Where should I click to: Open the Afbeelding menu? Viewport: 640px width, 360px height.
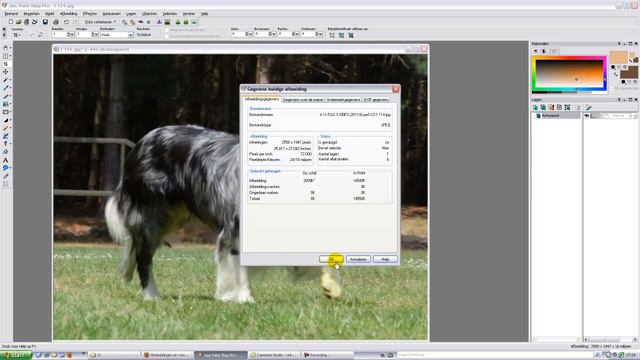point(68,13)
